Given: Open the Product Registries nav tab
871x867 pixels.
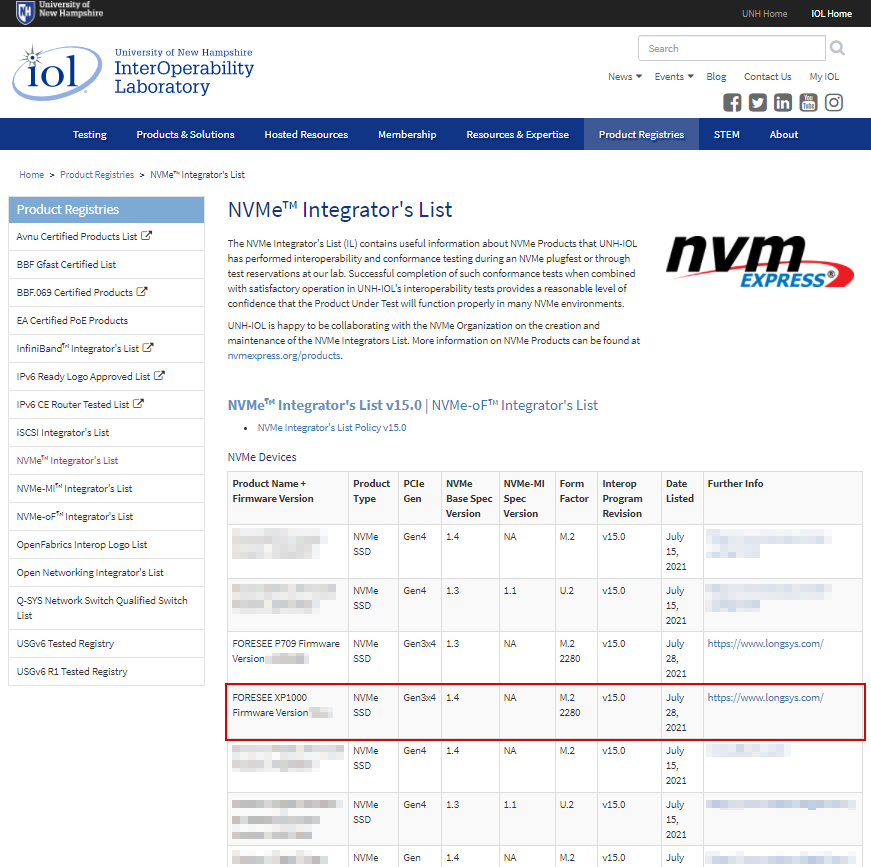Looking at the screenshot, I should (641, 135).
